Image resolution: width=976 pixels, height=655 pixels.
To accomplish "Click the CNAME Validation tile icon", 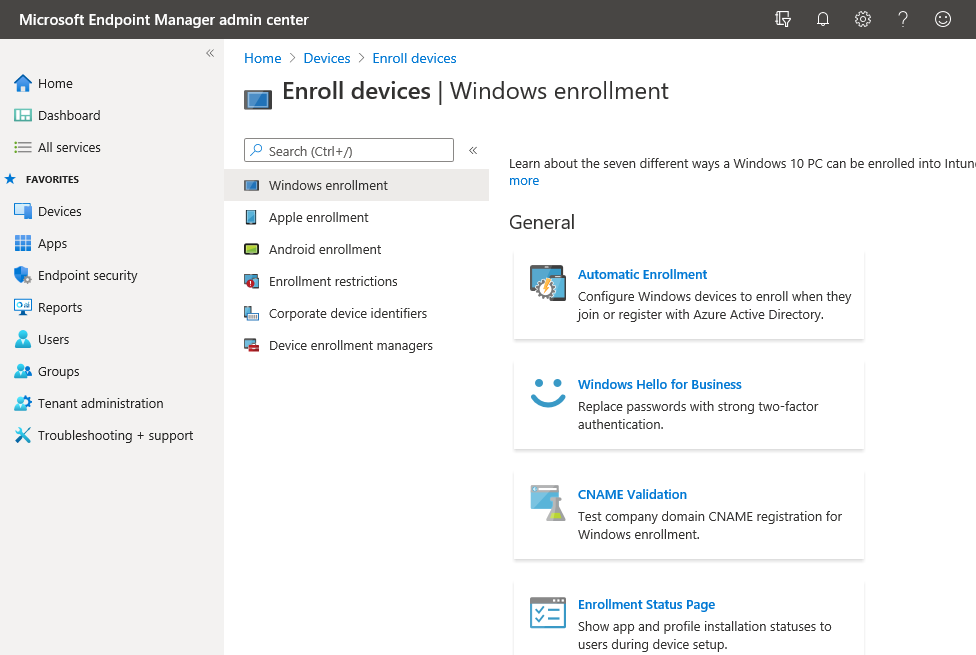I will tap(547, 503).
